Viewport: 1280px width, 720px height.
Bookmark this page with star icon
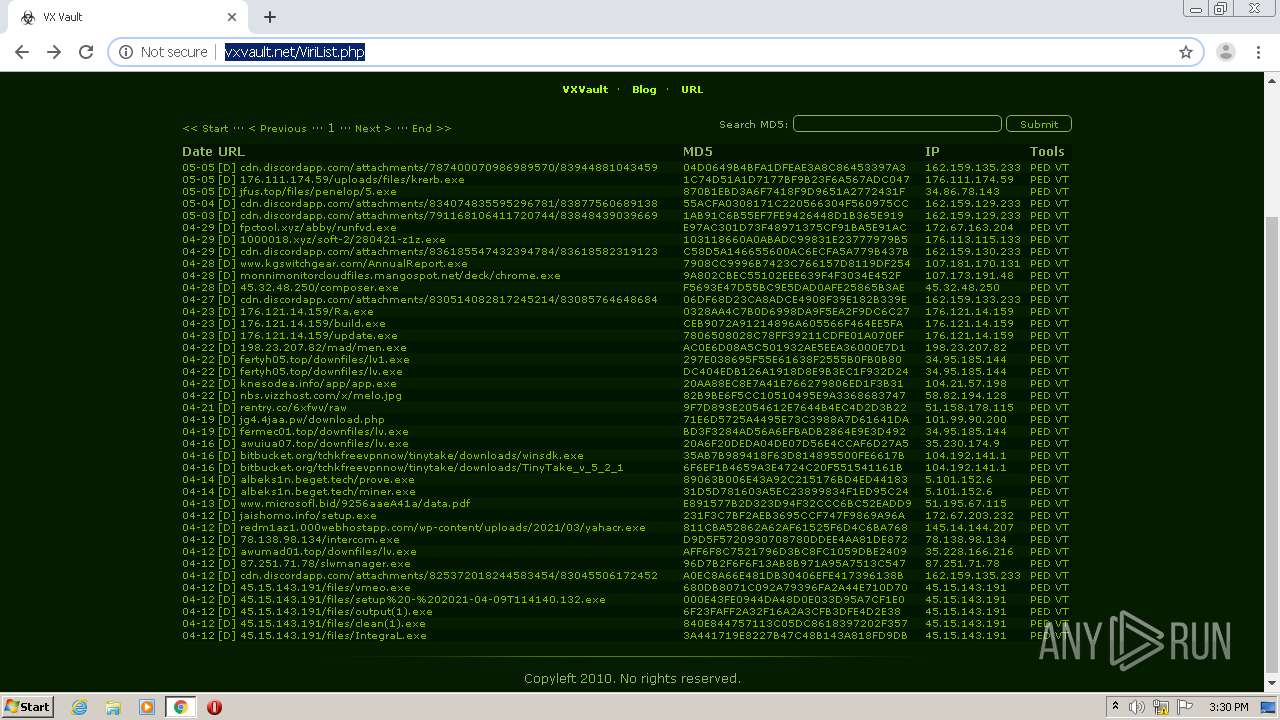(x=1186, y=52)
